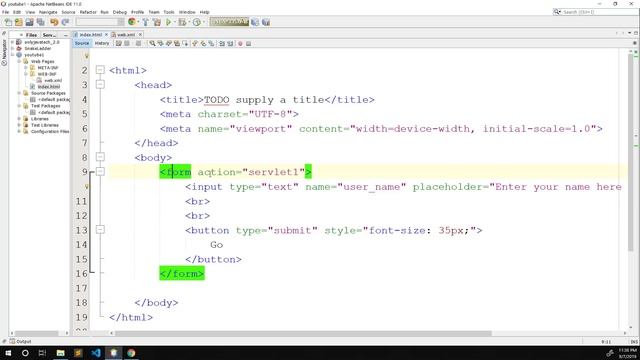Click the editor horizontal scrollbar
Image resolution: width=640 pixels, height=360 pixels.
coord(303,333)
